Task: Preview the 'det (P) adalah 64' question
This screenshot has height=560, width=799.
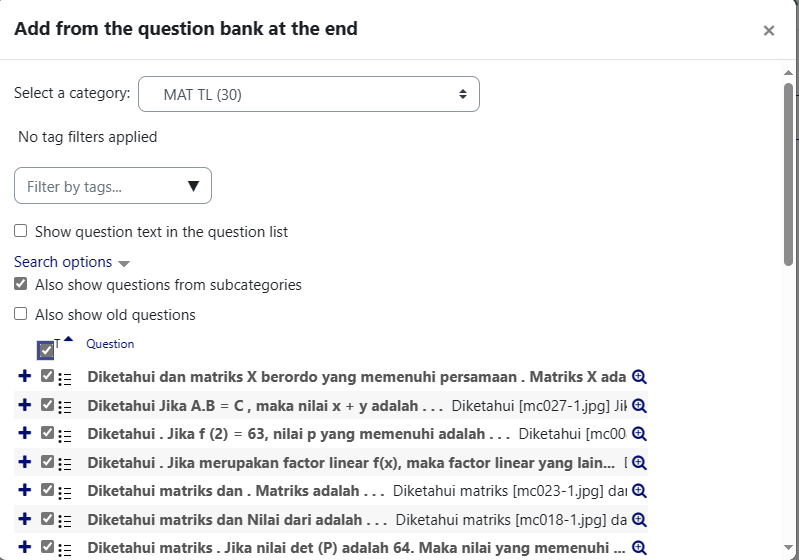Action: tap(639, 548)
